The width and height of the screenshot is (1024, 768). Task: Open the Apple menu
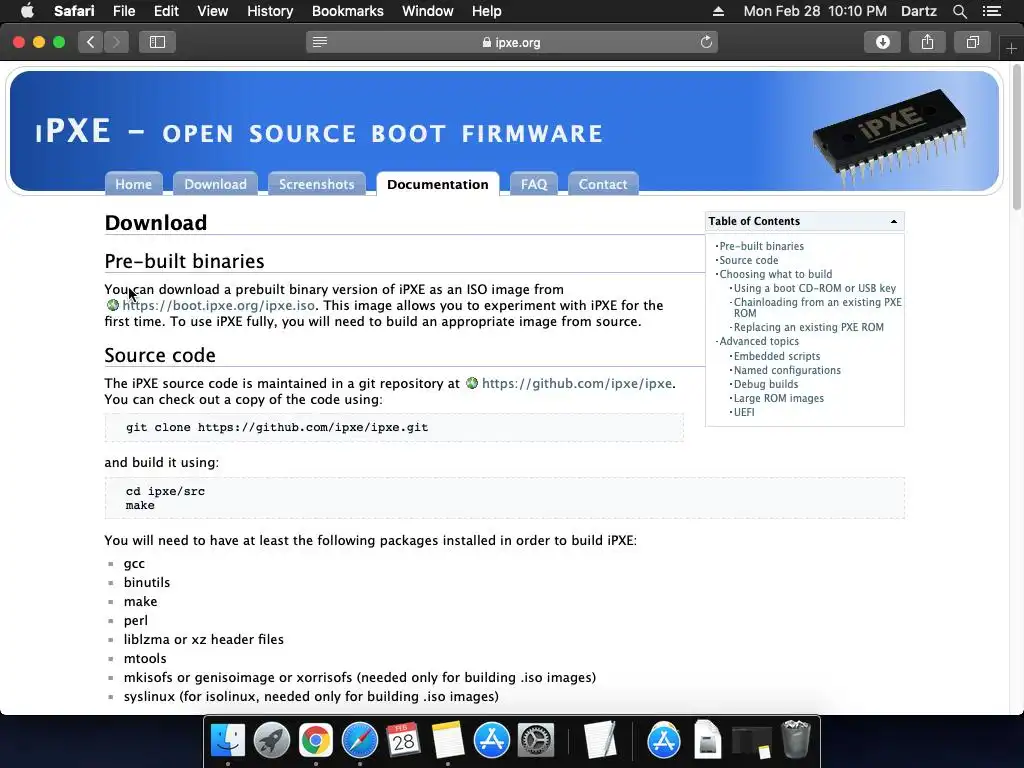pos(27,11)
